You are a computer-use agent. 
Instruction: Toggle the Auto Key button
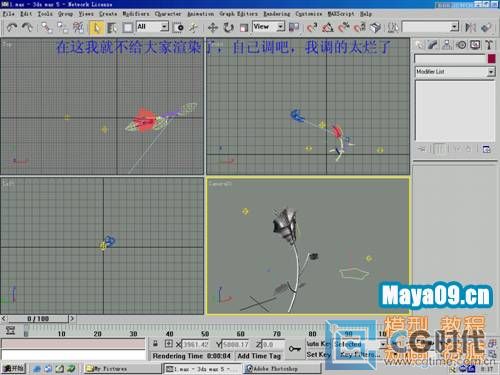point(319,344)
